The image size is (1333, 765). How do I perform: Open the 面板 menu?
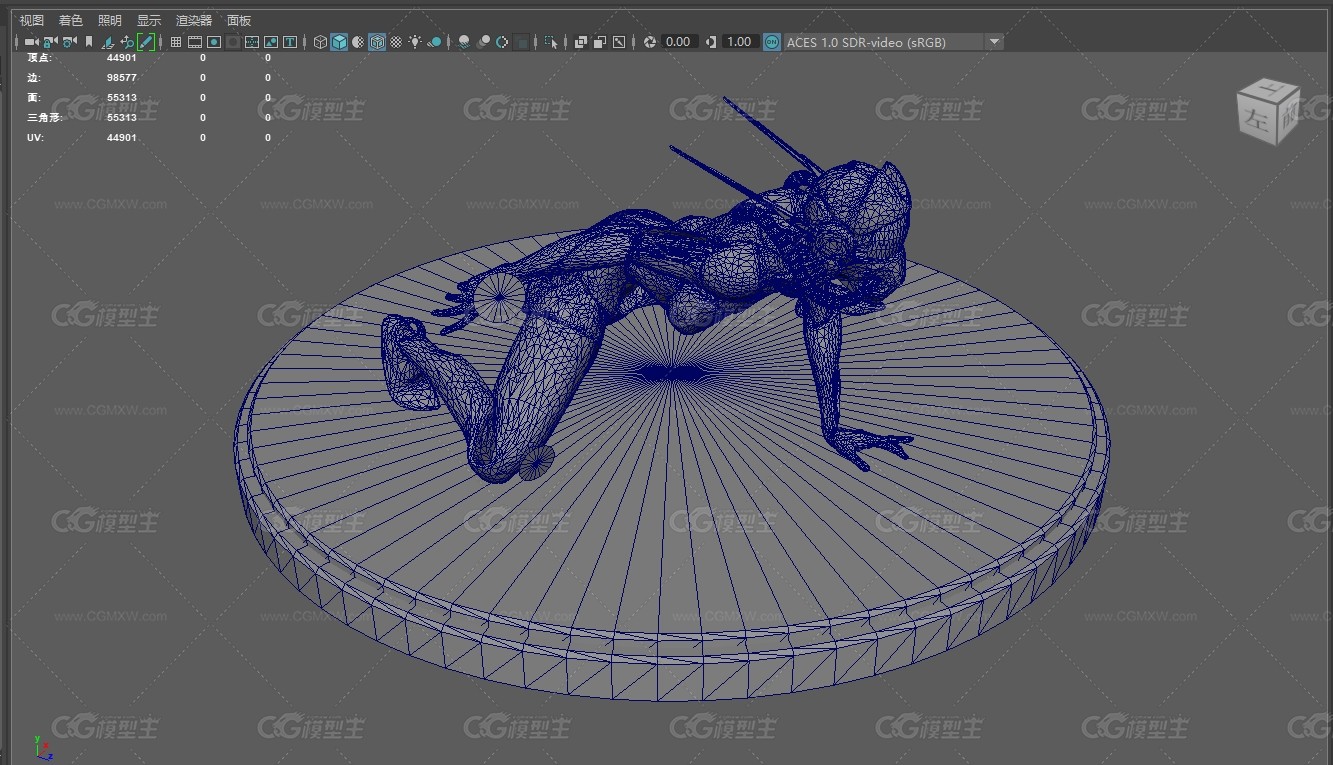point(239,20)
